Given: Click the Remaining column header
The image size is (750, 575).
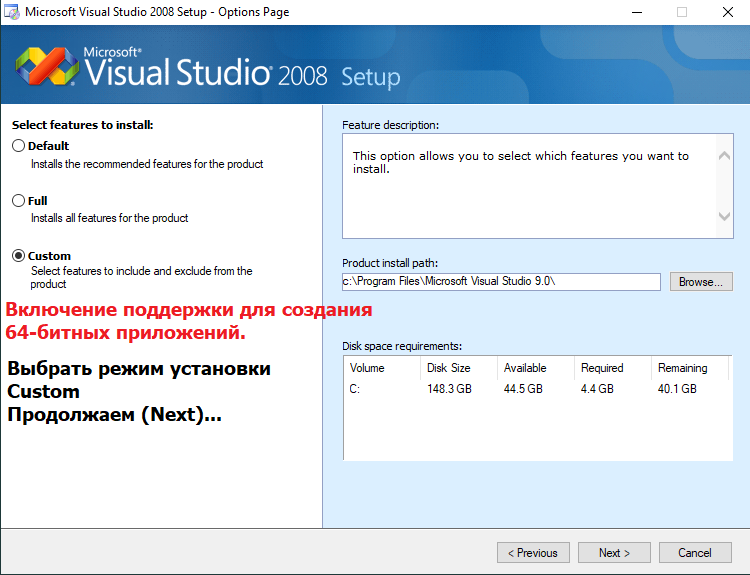Looking at the screenshot, I should [690, 368].
